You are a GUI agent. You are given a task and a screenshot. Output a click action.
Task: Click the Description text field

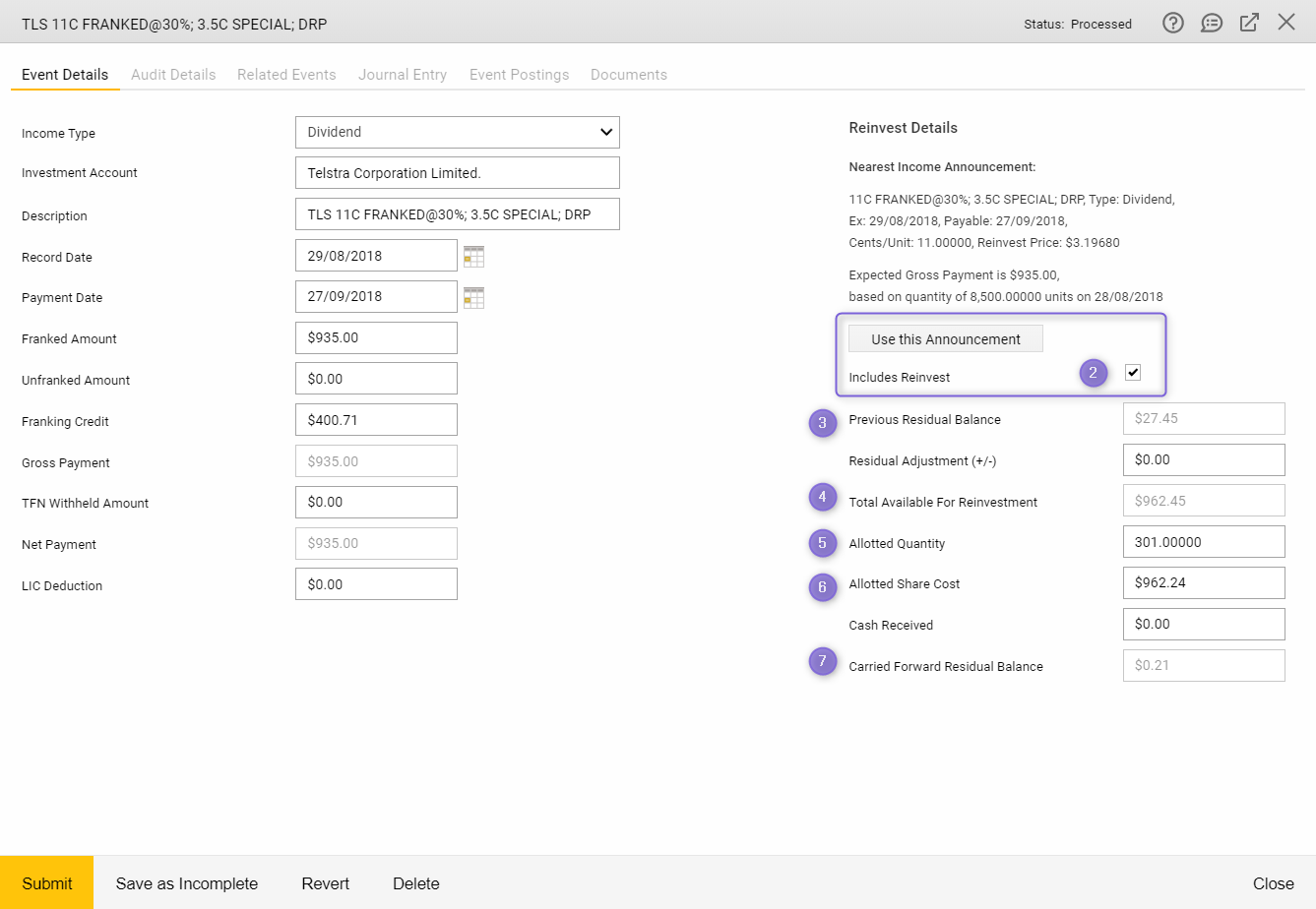458,214
